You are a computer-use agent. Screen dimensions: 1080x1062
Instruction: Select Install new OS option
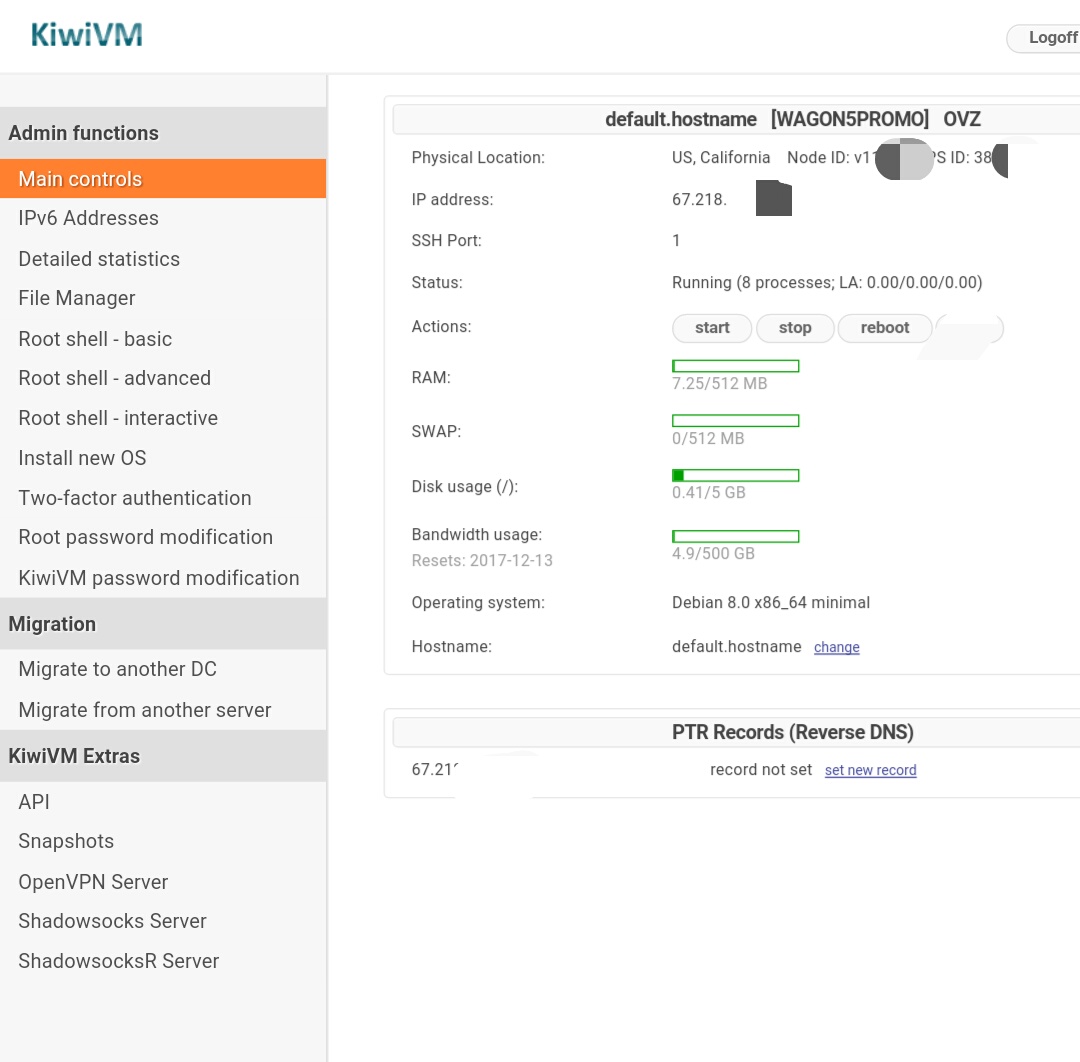tap(82, 458)
